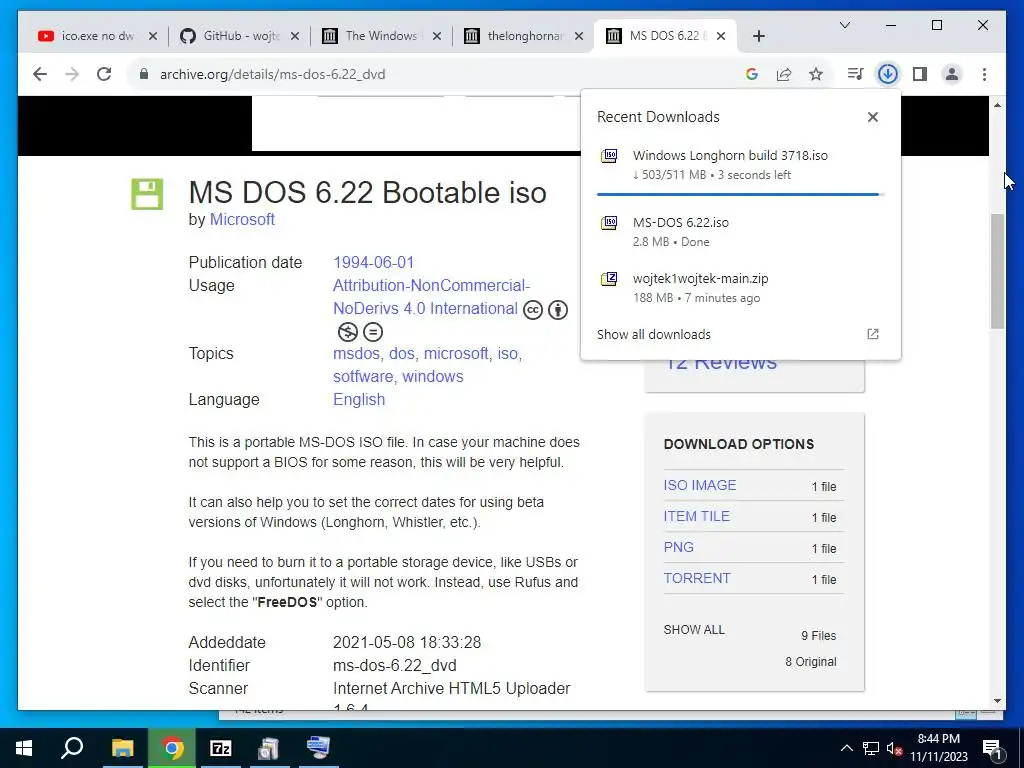Open wojtek1wojtek-main.zip download entry
This screenshot has width=1024, height=768.
pyautogui.click(x=741, y=287)
